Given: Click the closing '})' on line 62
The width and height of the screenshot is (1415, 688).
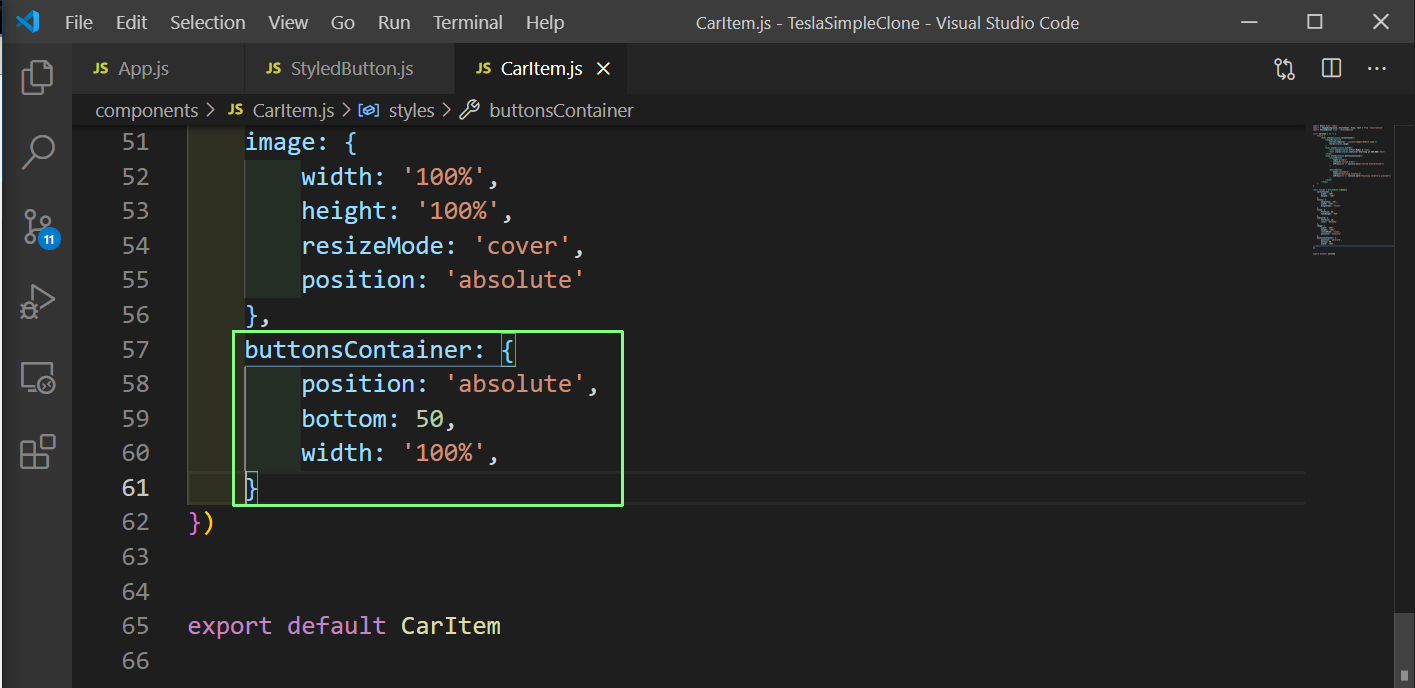Looking at the screenshot, I should point(201,522).
